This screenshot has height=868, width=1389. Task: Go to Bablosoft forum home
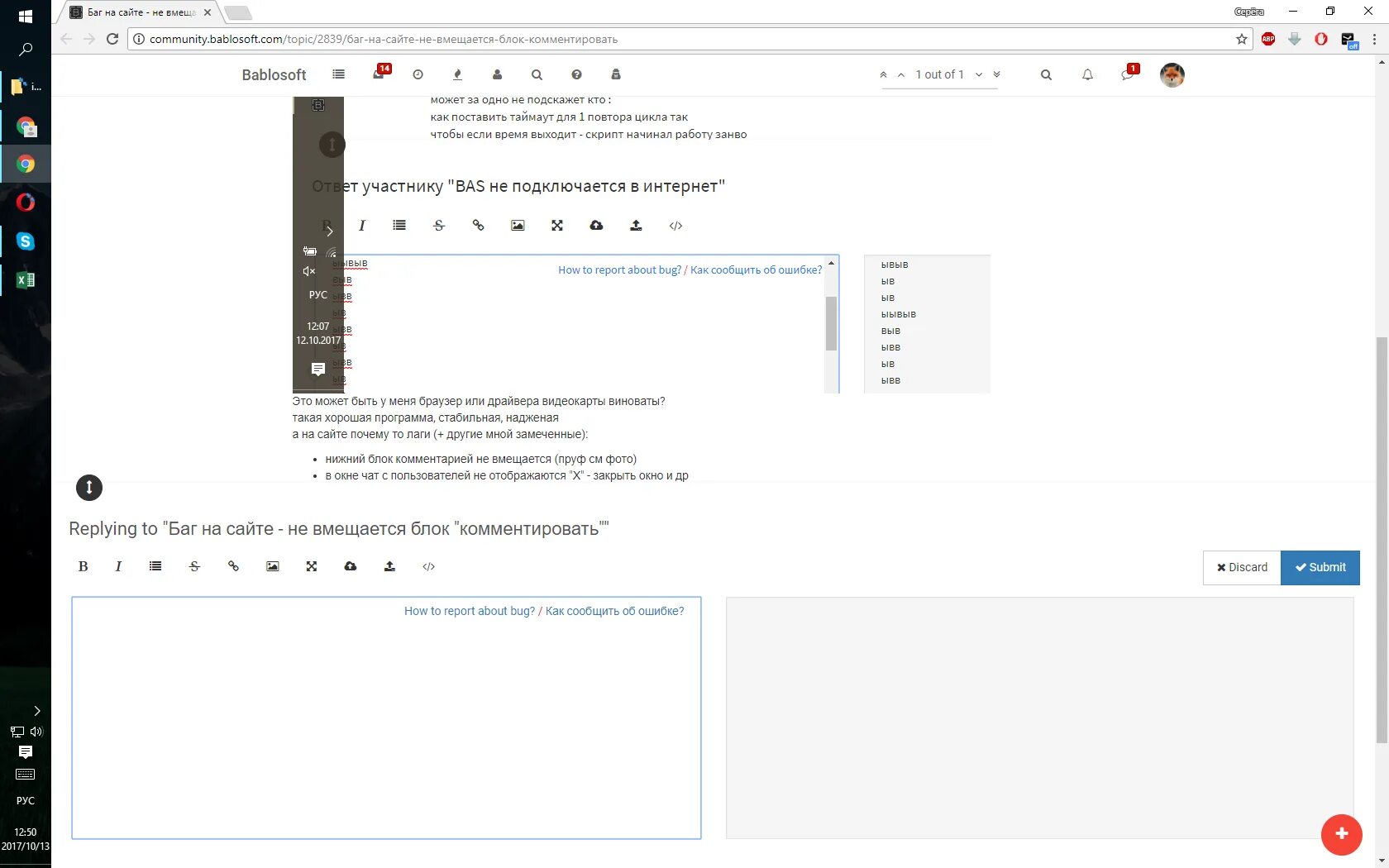274,74
